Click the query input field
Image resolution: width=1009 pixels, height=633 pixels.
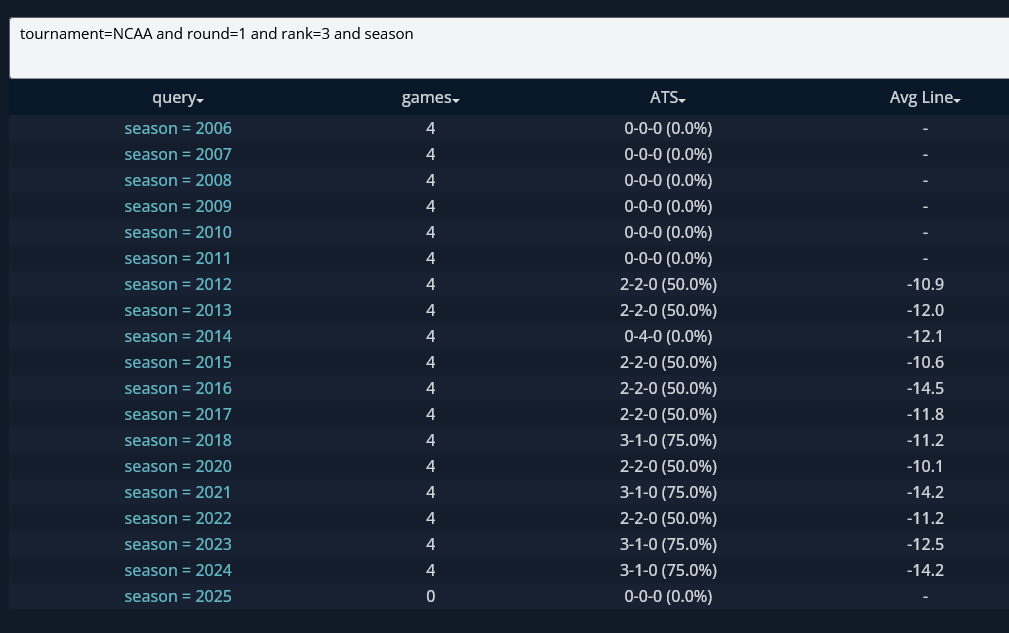point(509,48)
